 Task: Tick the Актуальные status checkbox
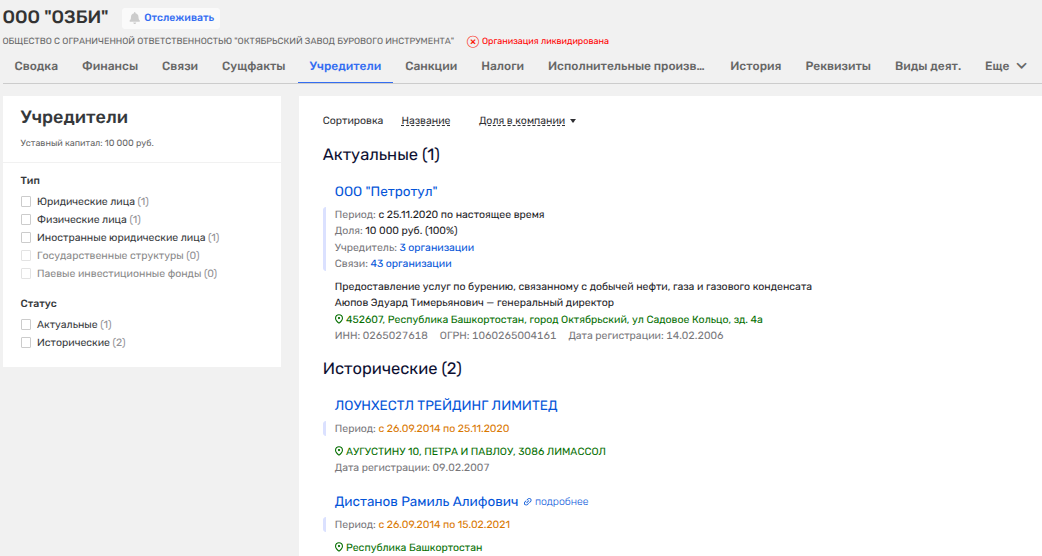(x=27, y=325)
